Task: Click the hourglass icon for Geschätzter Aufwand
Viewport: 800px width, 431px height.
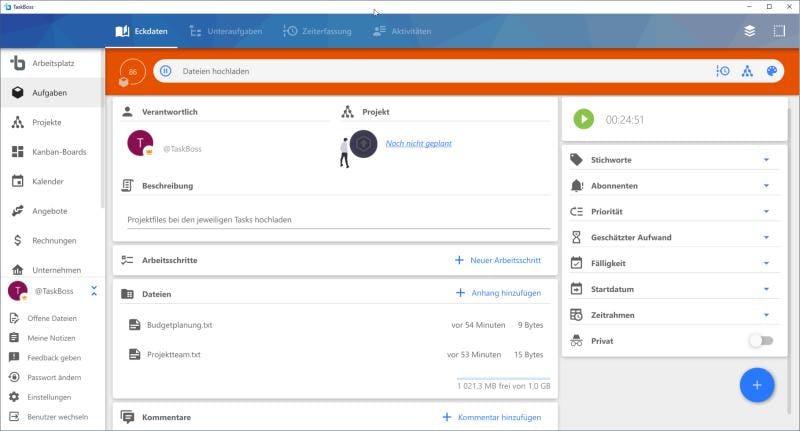Action: pos(577,237)
